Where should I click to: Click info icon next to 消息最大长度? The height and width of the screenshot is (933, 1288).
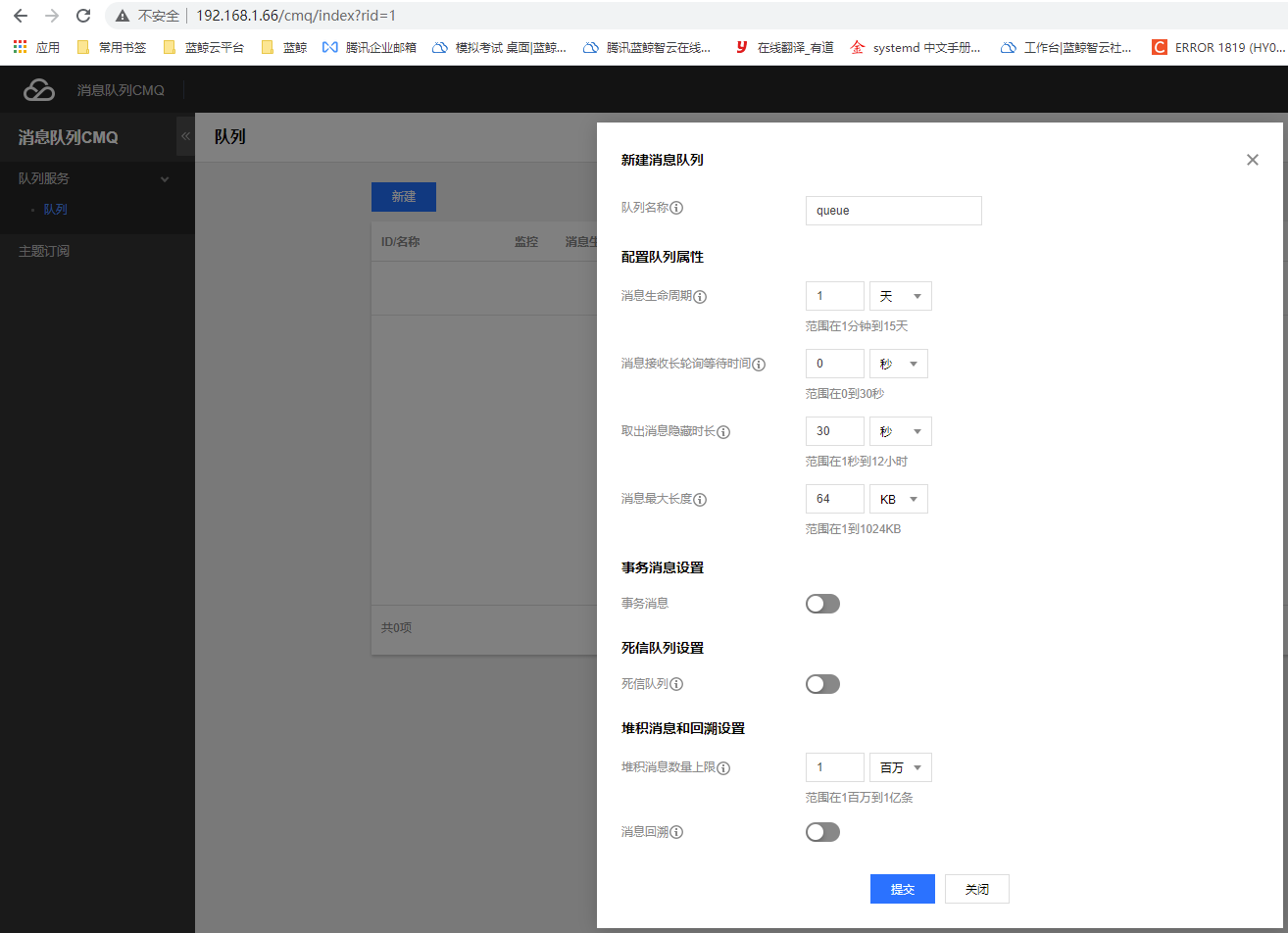point(700,499)
